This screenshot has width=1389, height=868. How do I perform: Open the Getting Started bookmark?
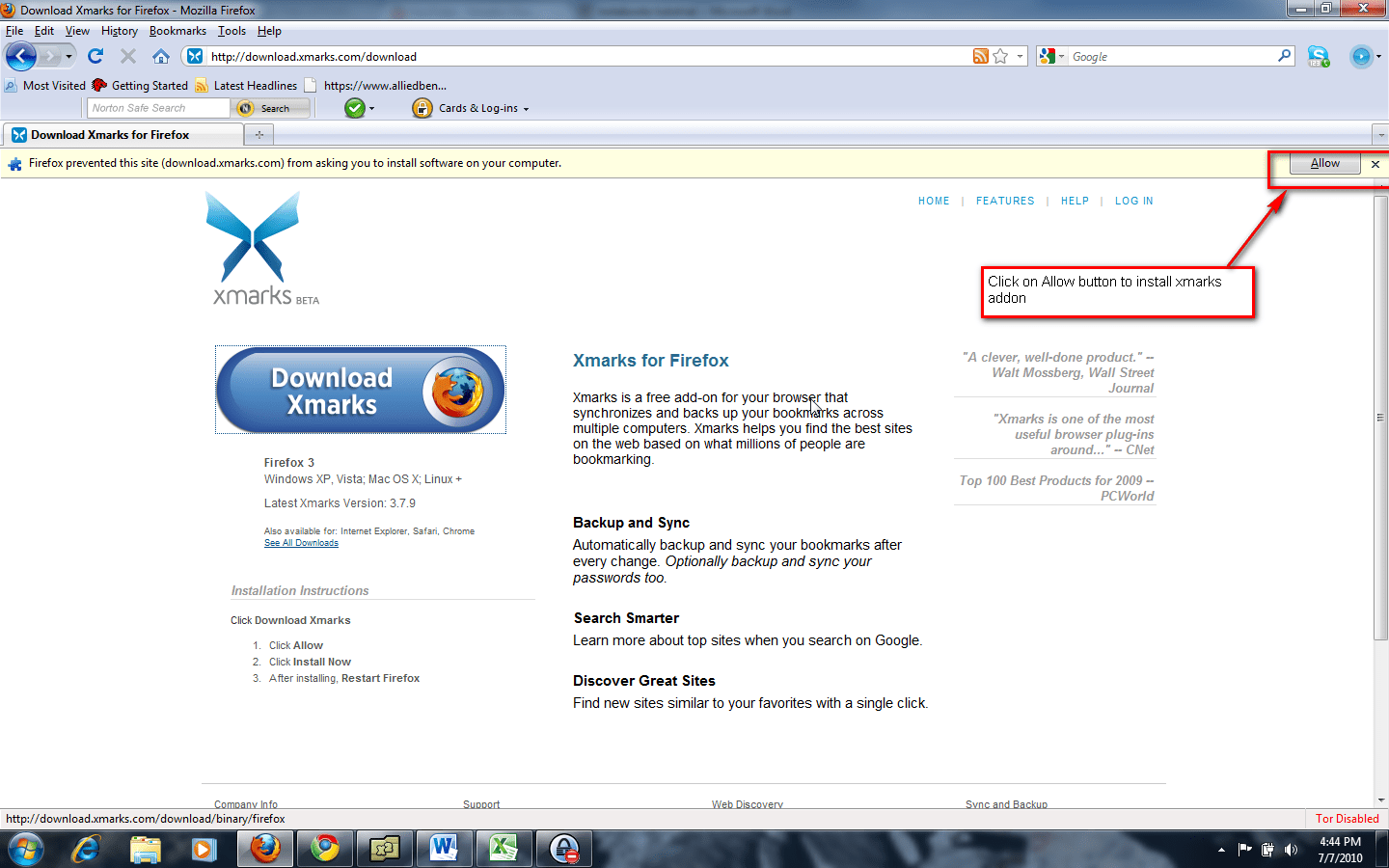click(x=140, y=85)
